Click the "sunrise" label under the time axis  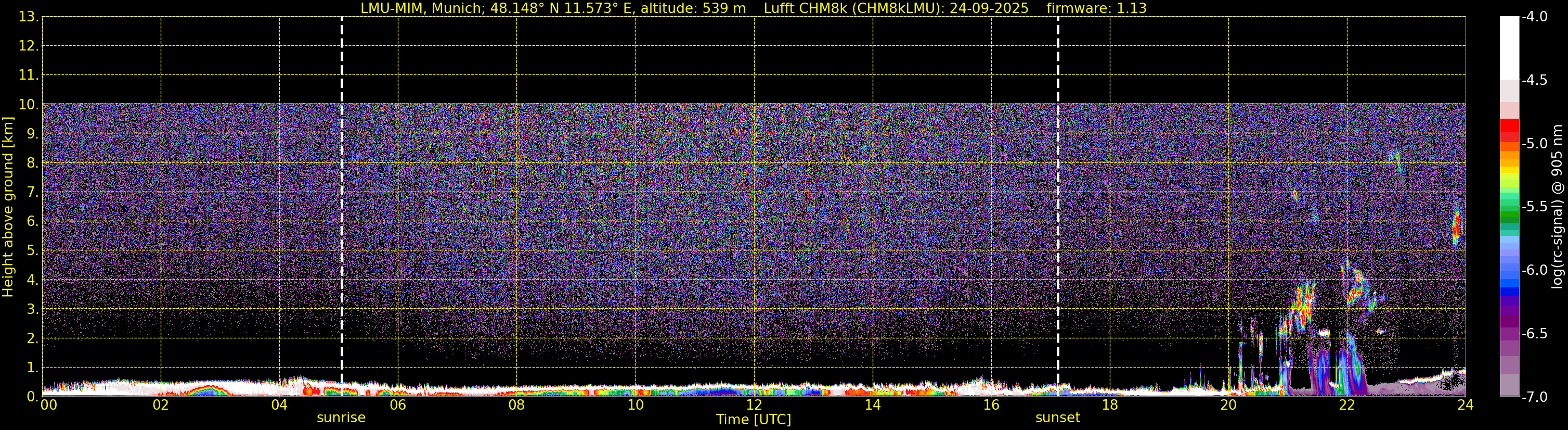(x=341, y=418)
